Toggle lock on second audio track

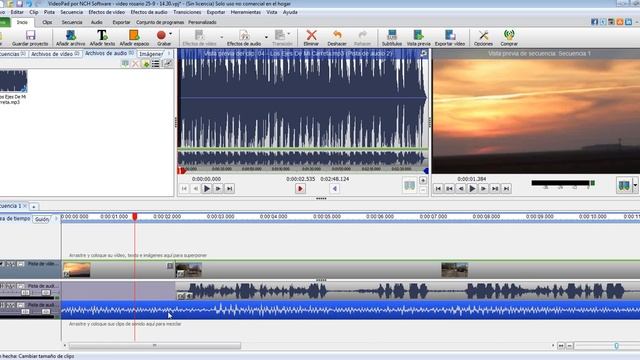click(x=21, y=305)
